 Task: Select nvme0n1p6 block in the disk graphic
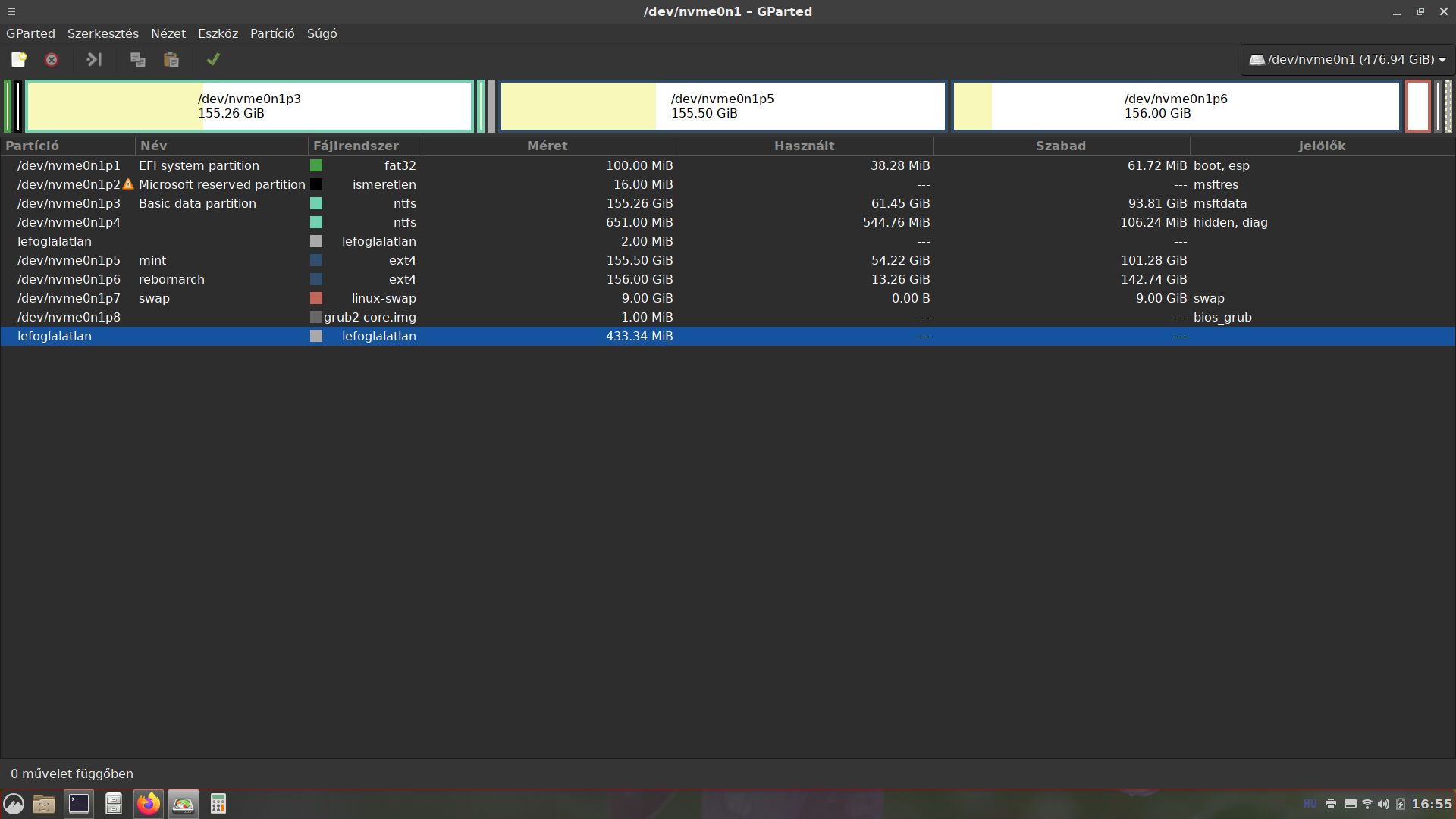pyautogui.click(x=1176, y=106)
